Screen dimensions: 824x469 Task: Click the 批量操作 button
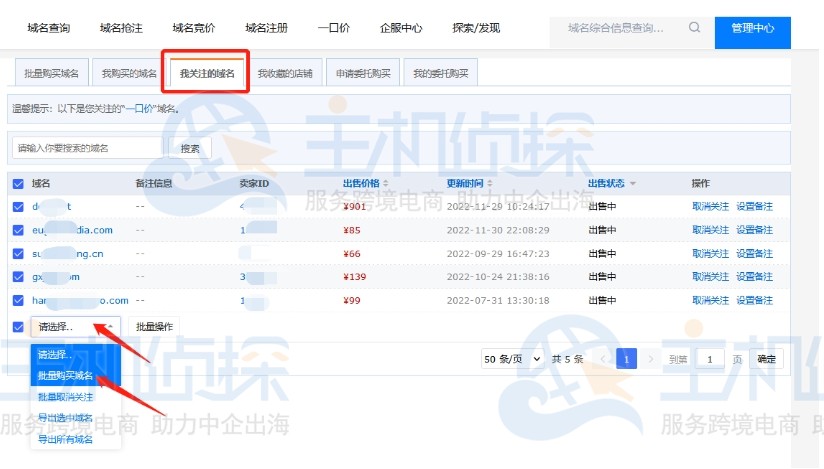pos(154,327)
